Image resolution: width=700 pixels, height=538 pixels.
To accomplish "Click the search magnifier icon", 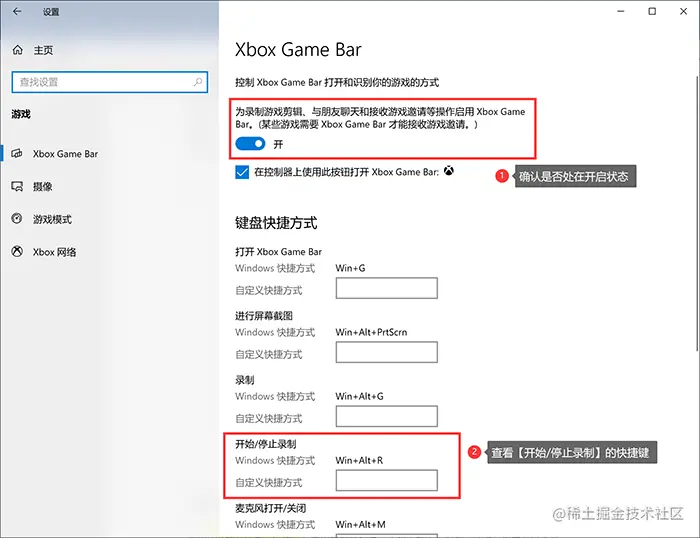I will (x=198, y=82).
